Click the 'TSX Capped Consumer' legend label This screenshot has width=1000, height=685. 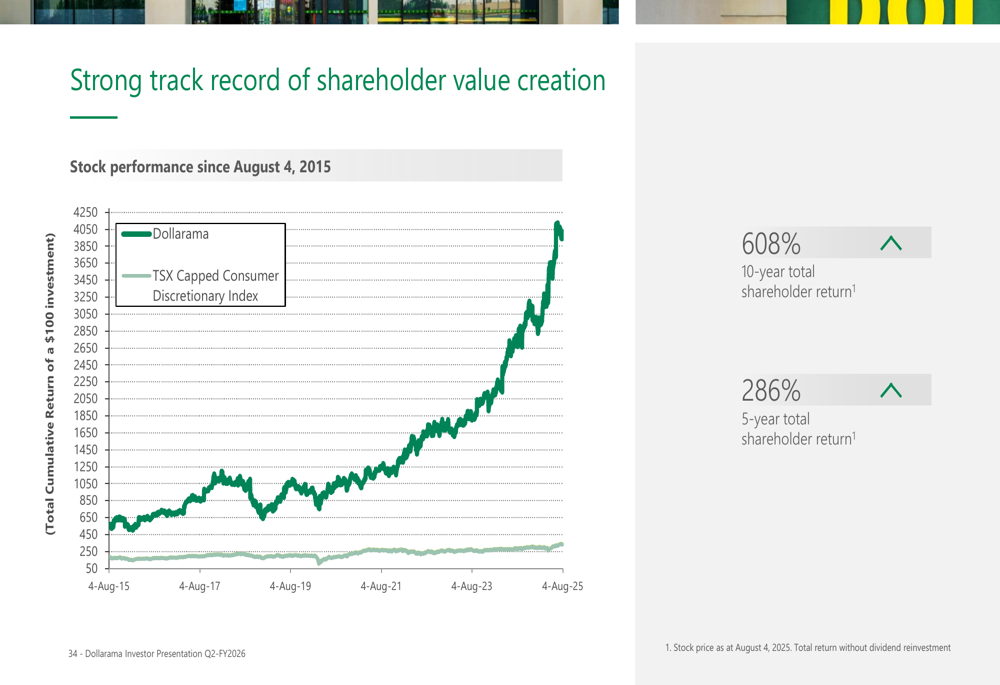216,276
